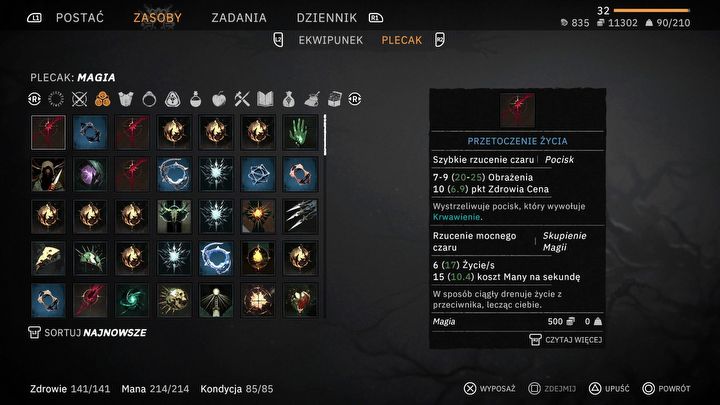Show the open book category filter
This screenshot has height=405, width=720.
[x=265, y=99]
